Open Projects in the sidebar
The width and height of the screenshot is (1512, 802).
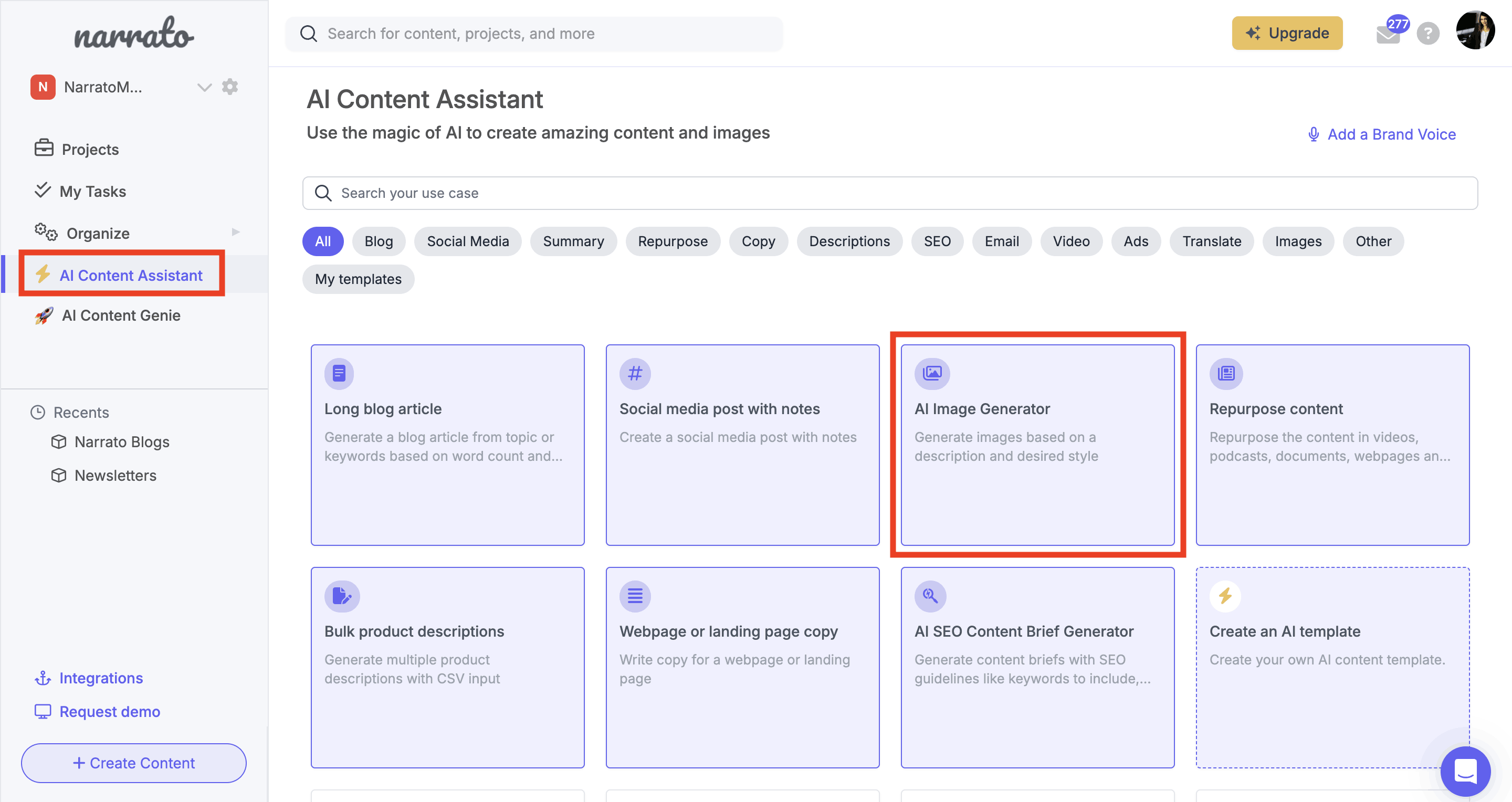tap(90, 149)
